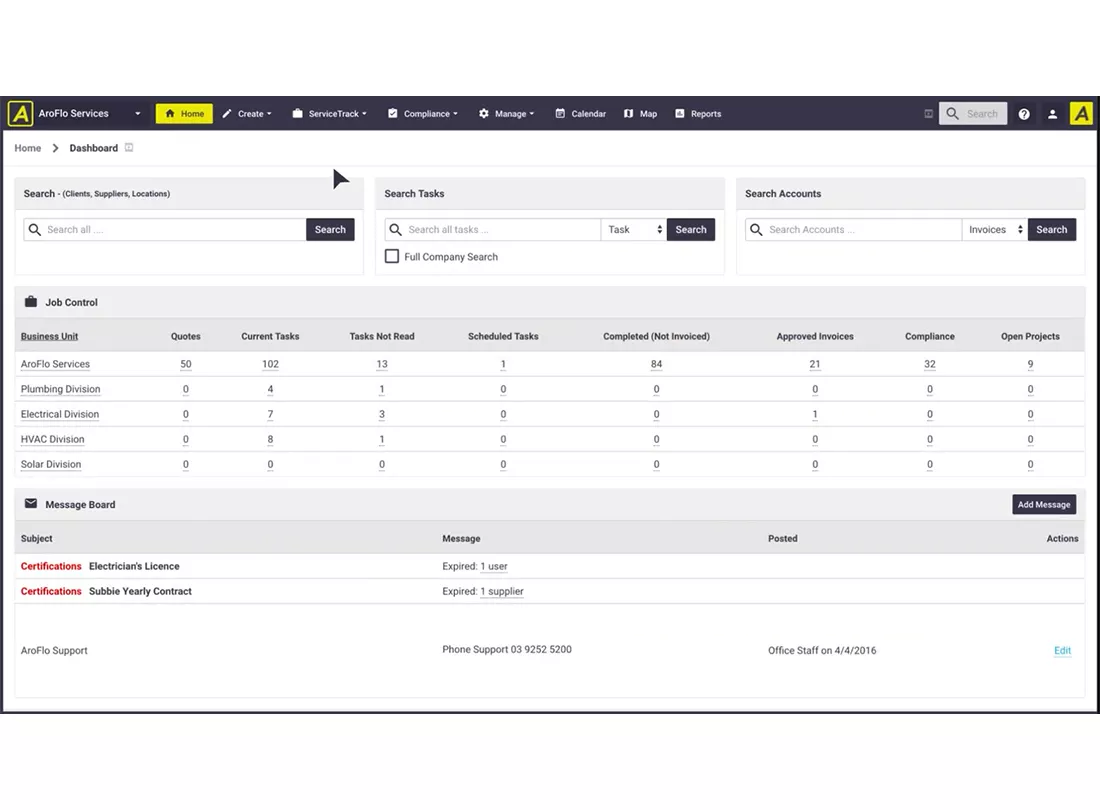Open the Manage menu

coord(507,114)
